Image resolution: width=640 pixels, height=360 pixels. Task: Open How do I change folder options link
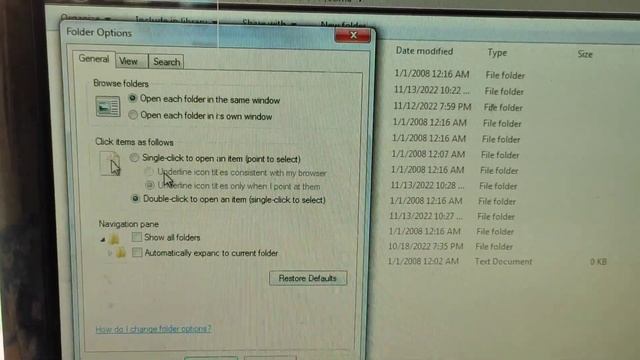pos(153,329)
